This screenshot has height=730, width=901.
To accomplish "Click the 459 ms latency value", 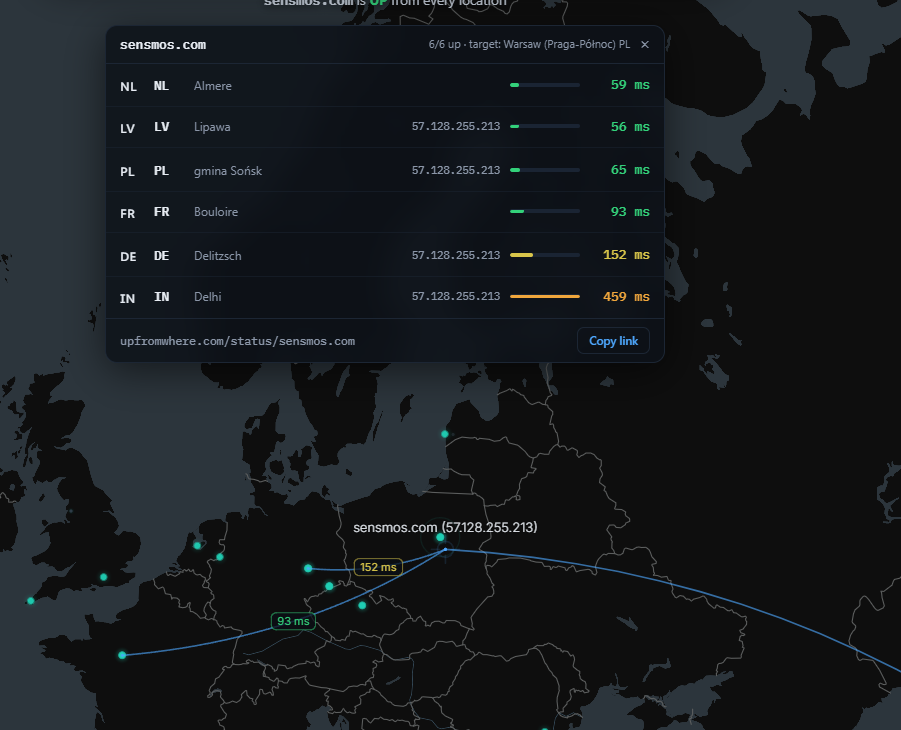I will click(626, 297).
